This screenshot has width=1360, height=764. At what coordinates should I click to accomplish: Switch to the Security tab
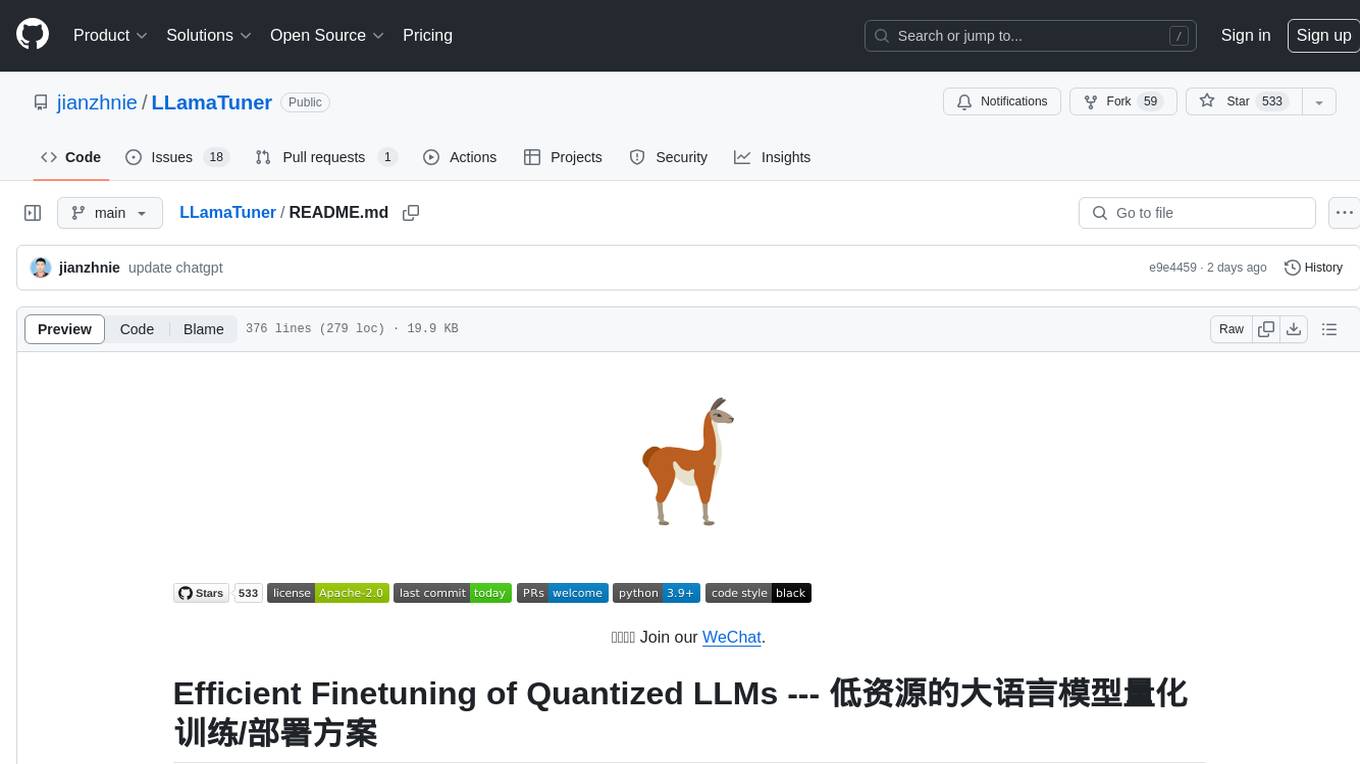(x=668, y=157)
